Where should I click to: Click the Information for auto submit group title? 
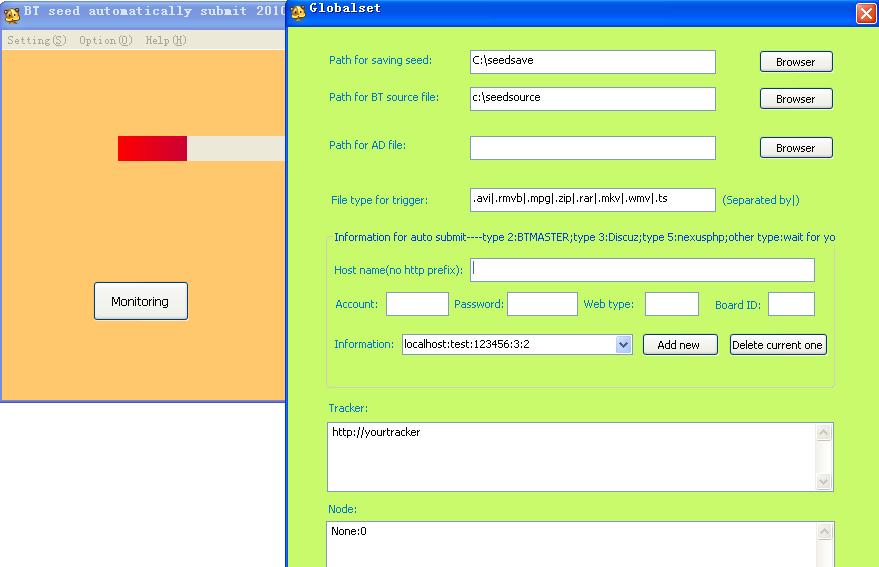[x=584, y=237]
